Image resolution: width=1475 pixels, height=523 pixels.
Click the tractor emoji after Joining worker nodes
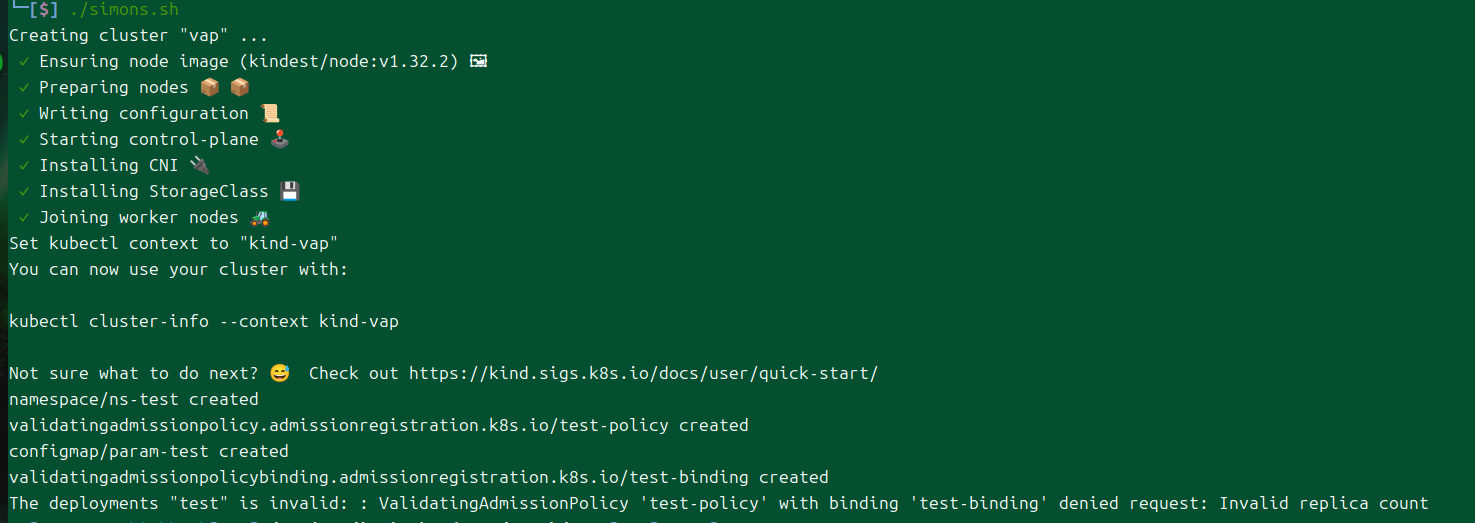259,217
